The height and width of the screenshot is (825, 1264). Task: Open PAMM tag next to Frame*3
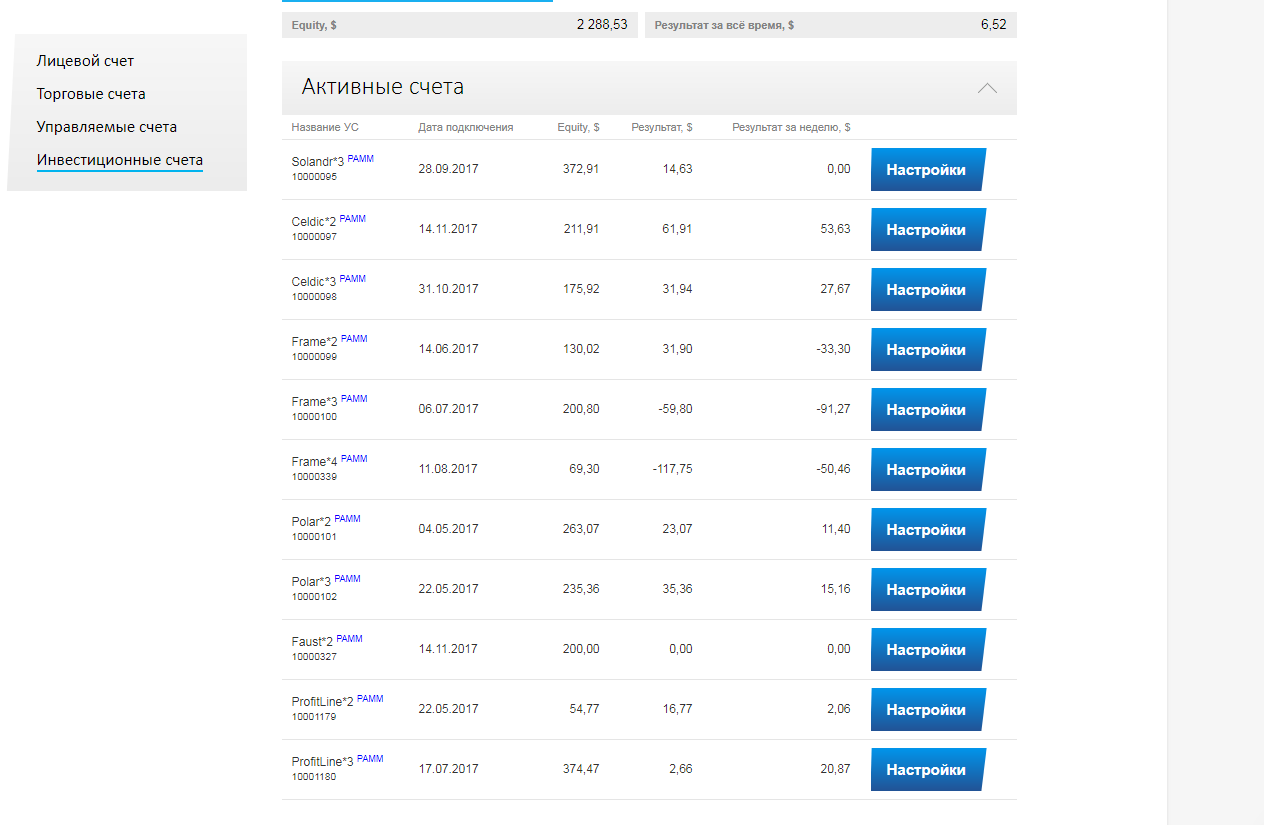(354, 399)
